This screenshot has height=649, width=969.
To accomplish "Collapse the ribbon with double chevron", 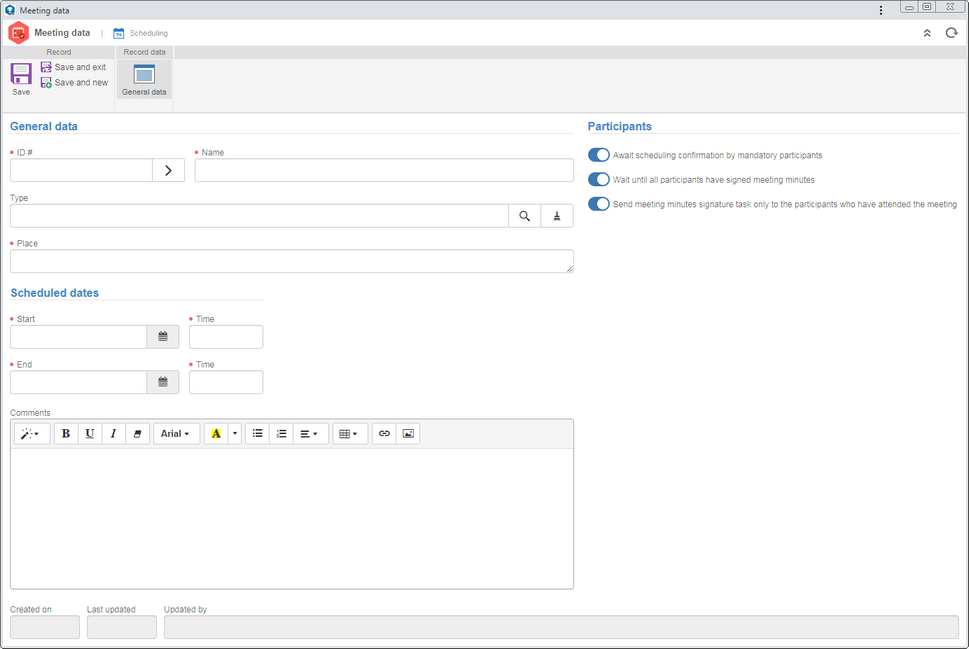I will point(927,33).
